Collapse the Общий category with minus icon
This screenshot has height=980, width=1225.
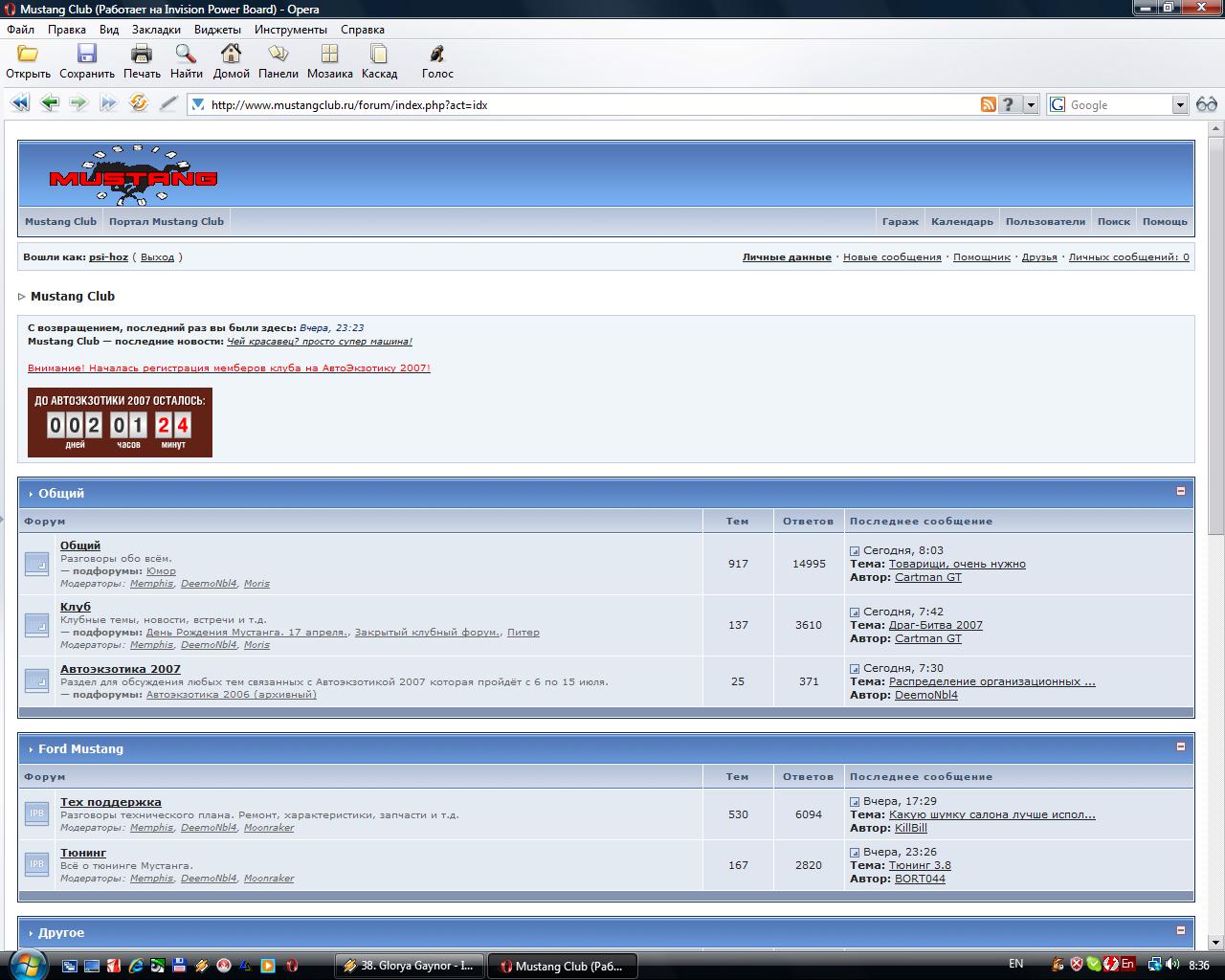pyautogui.click(x=1180, y=491)
